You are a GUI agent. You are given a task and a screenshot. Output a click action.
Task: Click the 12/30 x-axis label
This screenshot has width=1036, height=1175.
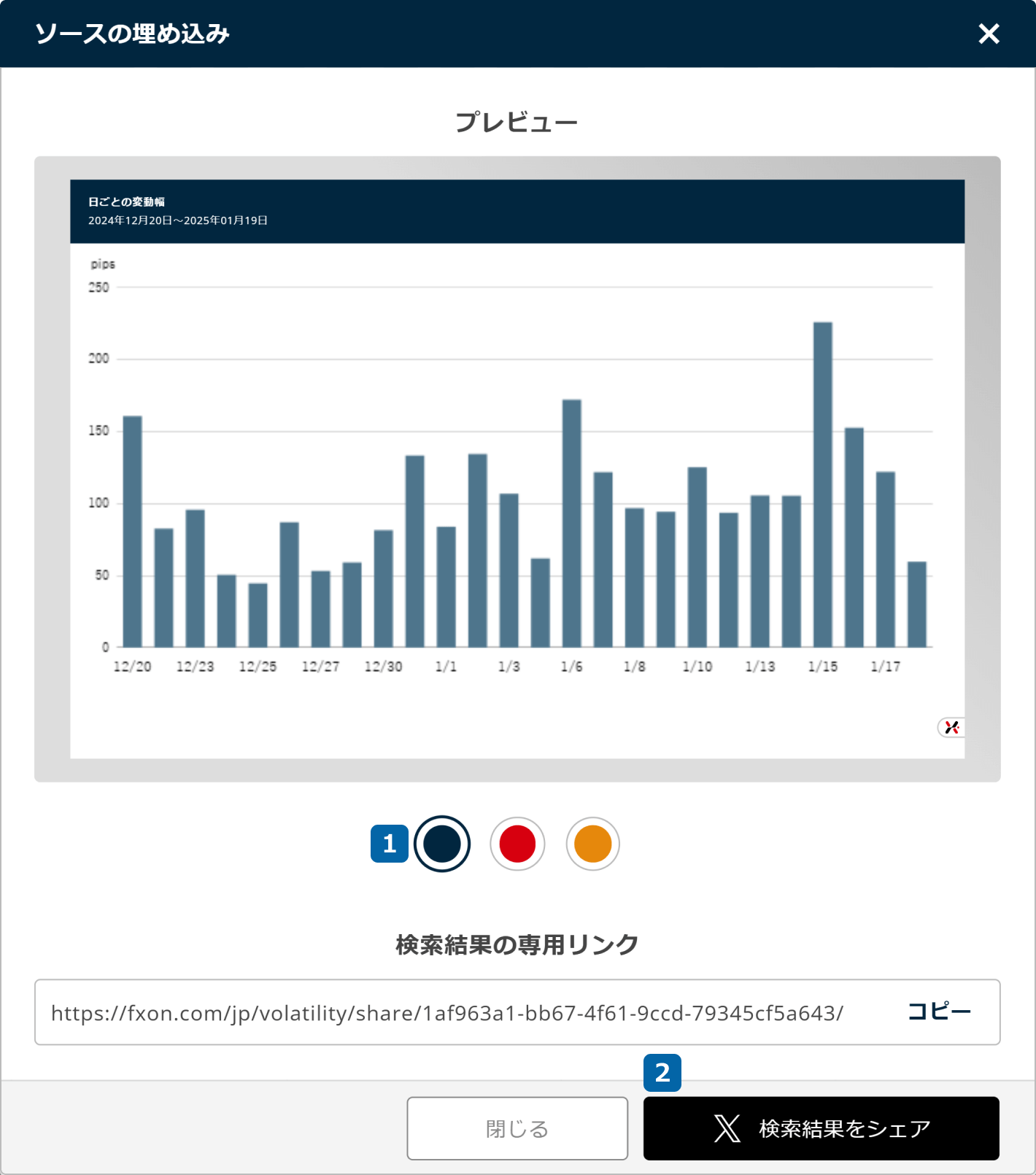[x=384, y=666]
